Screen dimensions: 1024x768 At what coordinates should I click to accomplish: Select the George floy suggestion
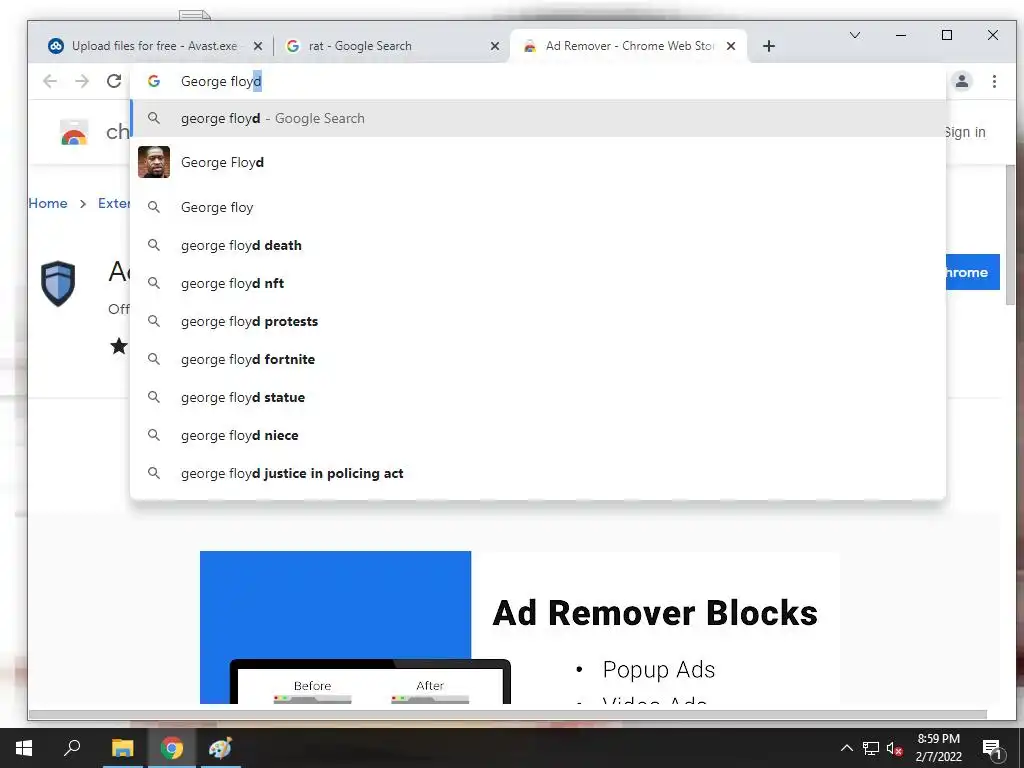coord(537,207)
